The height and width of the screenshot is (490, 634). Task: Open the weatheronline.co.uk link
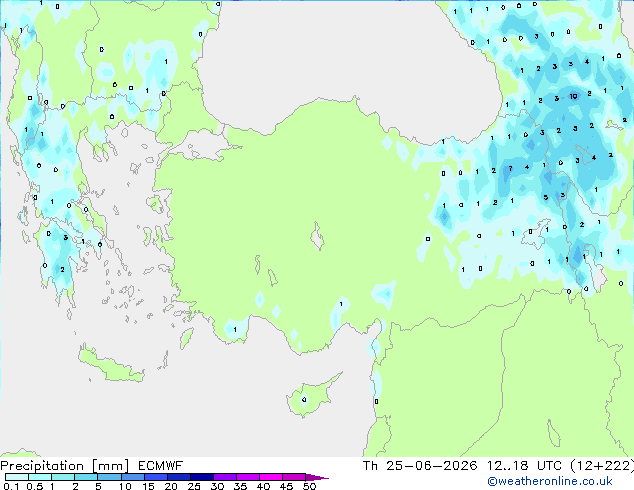click(x=550, y=481)
